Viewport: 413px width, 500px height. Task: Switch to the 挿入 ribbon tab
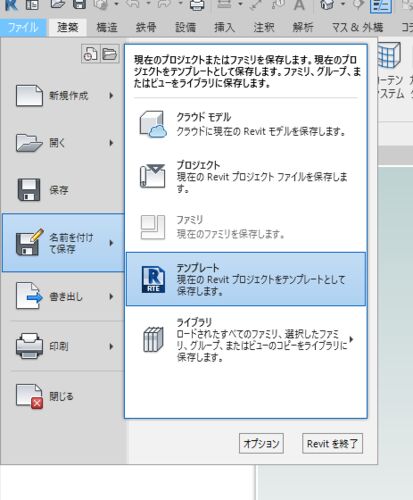coord(224,27)
